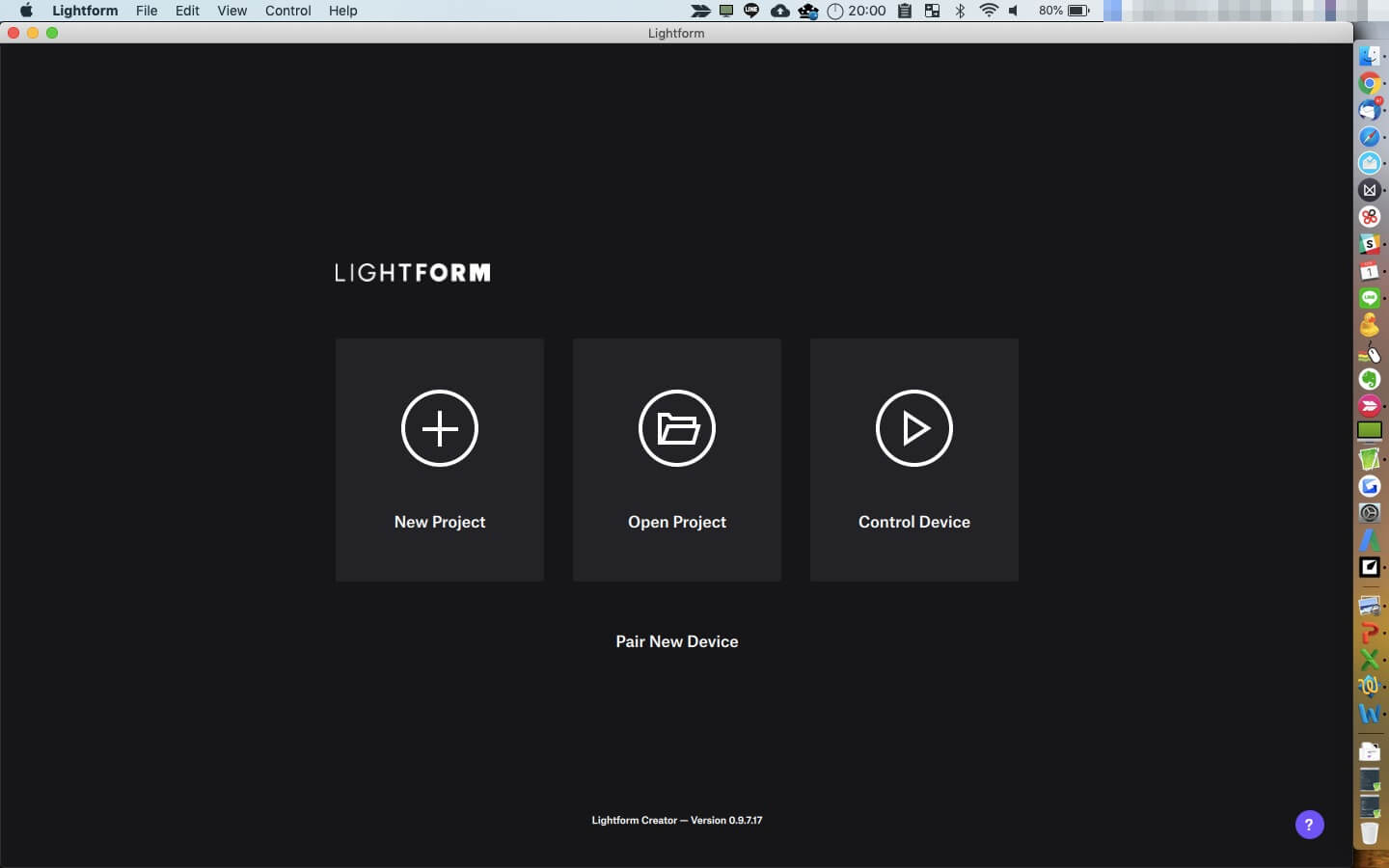Click the Lightform Creator version text

[x=677, y=820]
